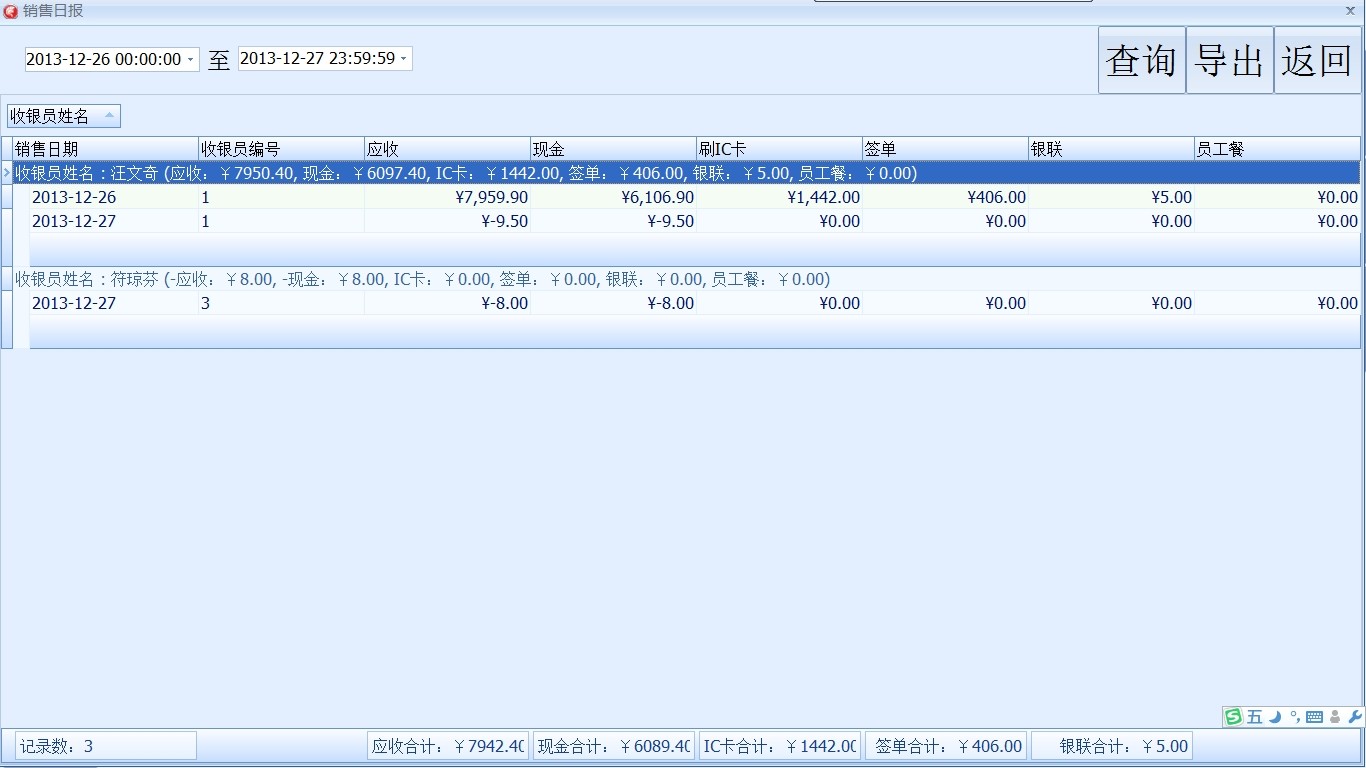Click the ¥1,442.00 IC卡 cell
Image resolution: width=1366 pixels, height=768 pixels.
779,197
